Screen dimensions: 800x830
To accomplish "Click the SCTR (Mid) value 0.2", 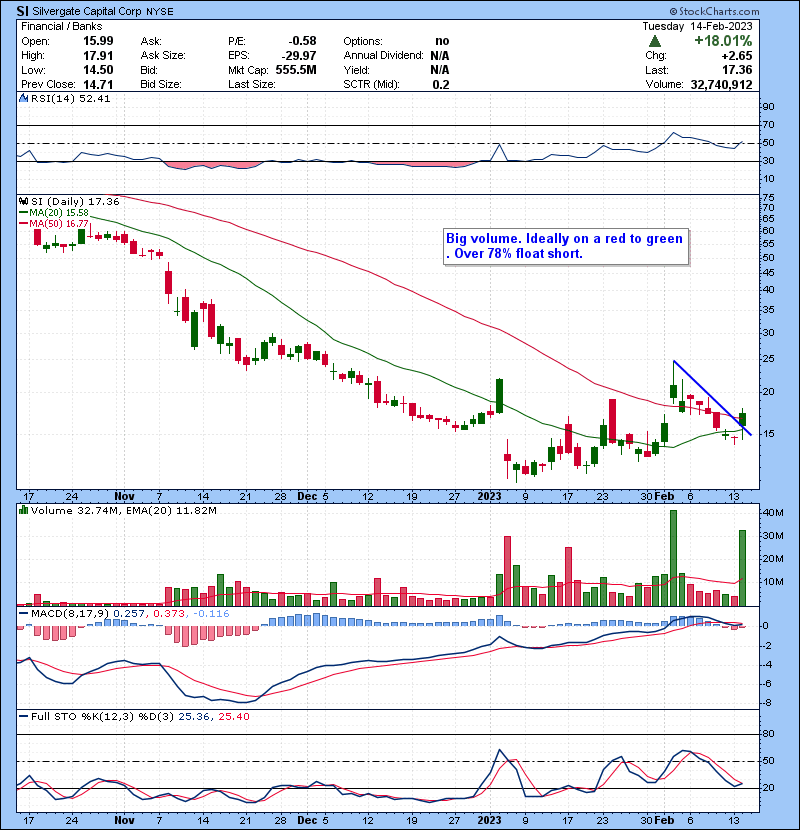I will coord(441,85).
